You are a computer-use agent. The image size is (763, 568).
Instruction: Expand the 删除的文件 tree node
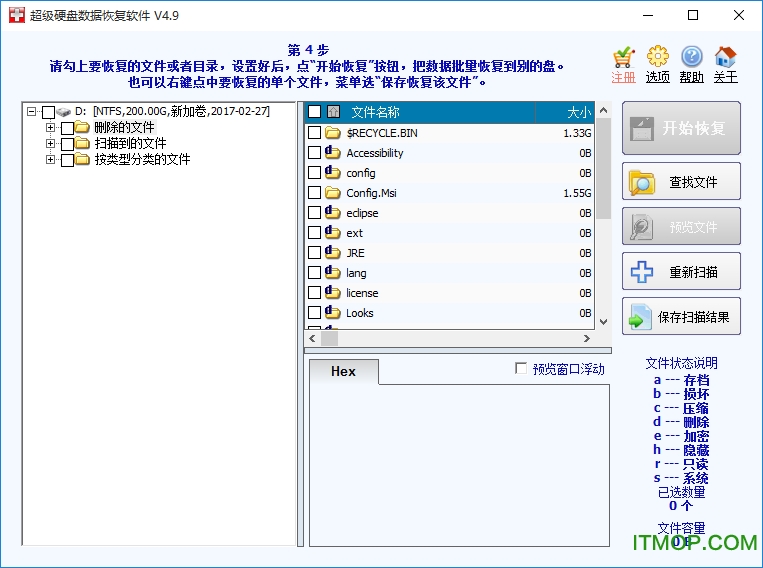(x=51, y=128)
